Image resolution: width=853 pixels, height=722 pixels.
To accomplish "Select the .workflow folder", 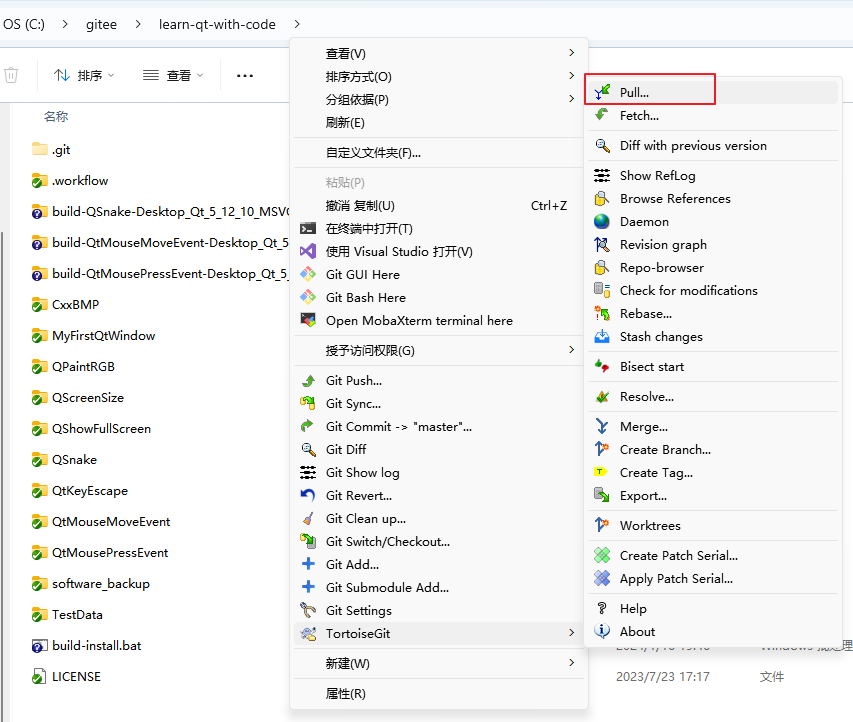I will pos(70,180).
